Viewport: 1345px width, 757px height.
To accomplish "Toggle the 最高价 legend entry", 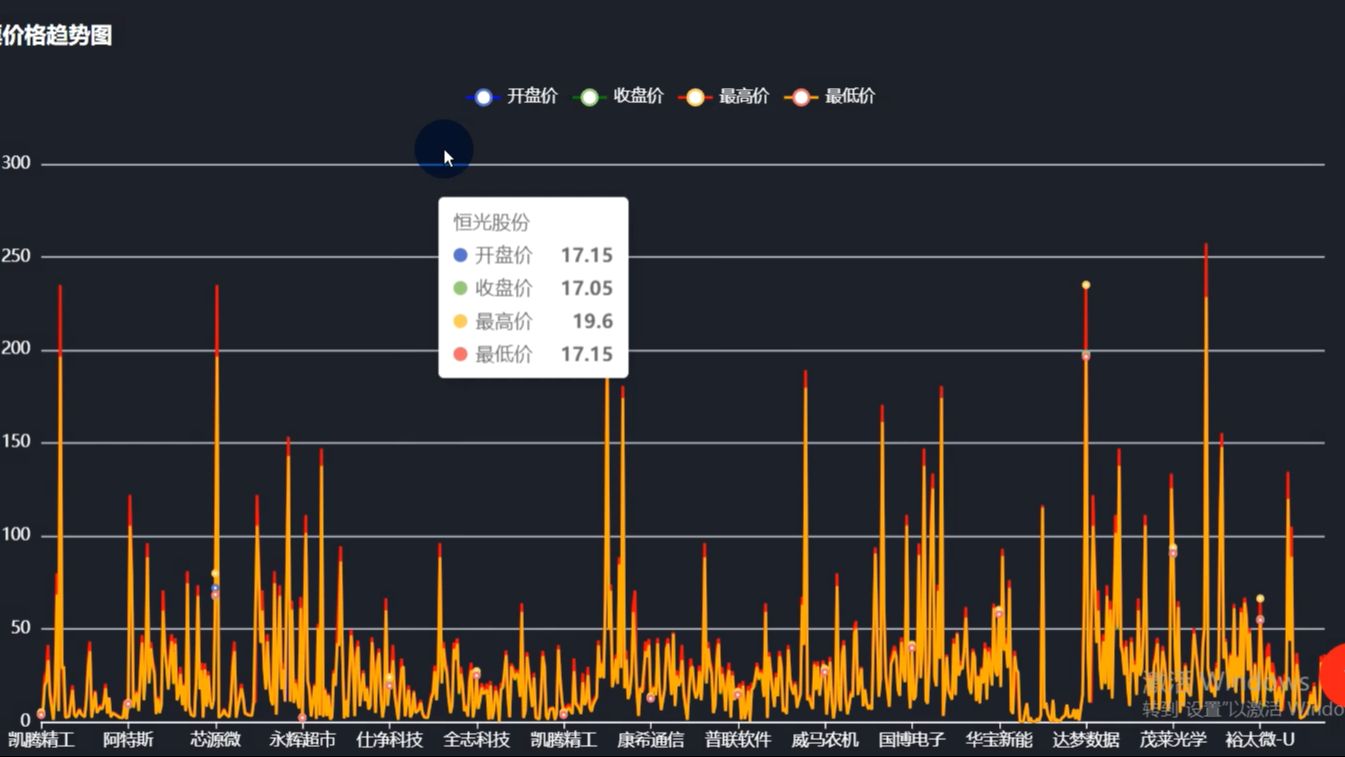I will (x=724, y=97).
